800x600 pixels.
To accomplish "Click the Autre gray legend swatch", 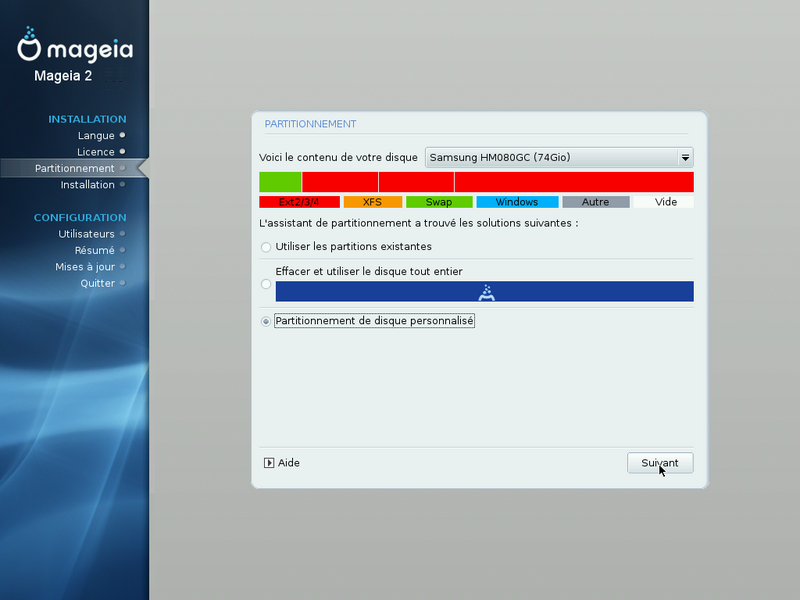I will point(595,202).
